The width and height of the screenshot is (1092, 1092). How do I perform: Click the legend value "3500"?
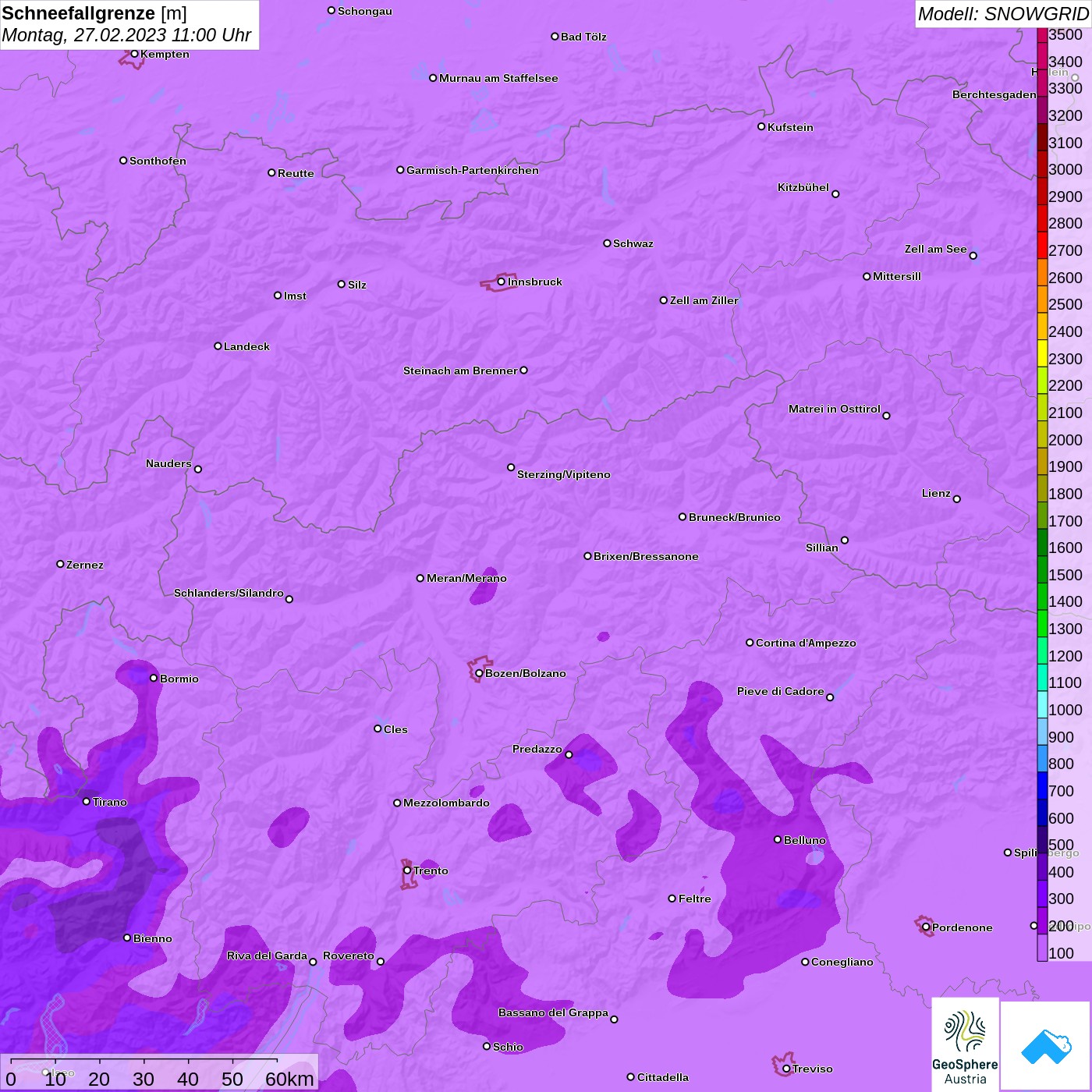(x=1065, y=34)
